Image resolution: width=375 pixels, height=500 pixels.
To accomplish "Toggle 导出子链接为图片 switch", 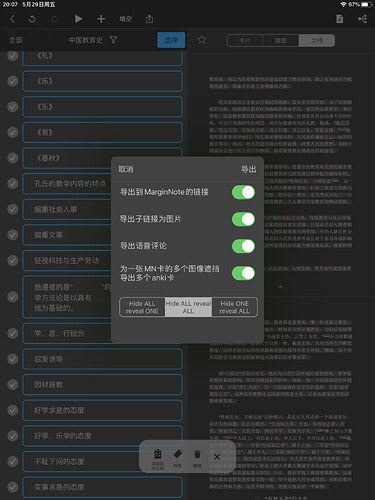I will 243,219.
